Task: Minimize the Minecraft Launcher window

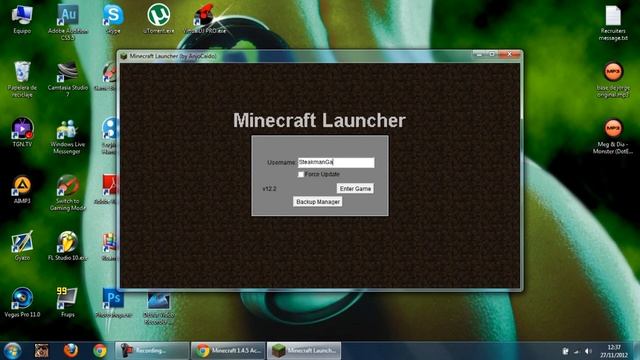Action: [x=480, y=54]
